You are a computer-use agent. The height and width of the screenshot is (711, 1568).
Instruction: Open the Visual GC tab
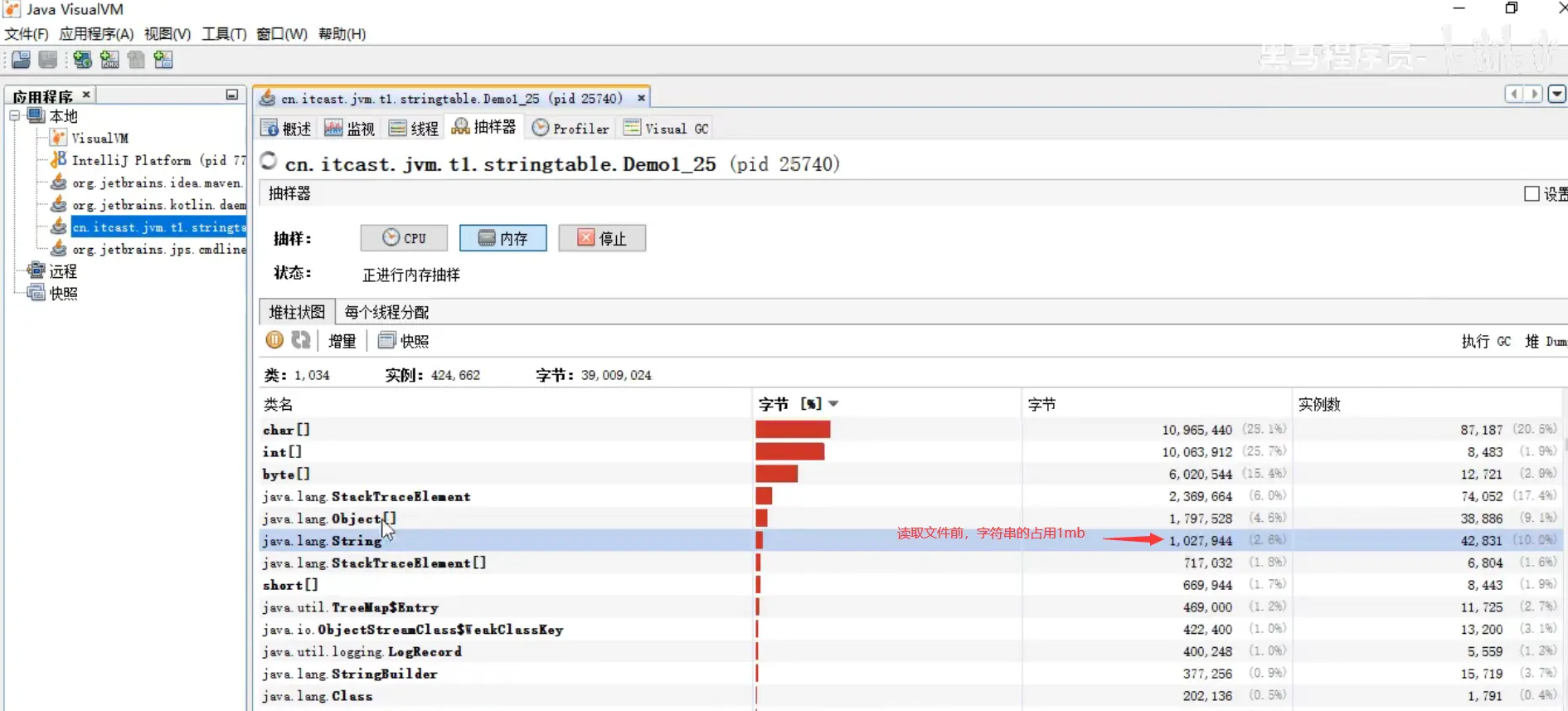667,129
